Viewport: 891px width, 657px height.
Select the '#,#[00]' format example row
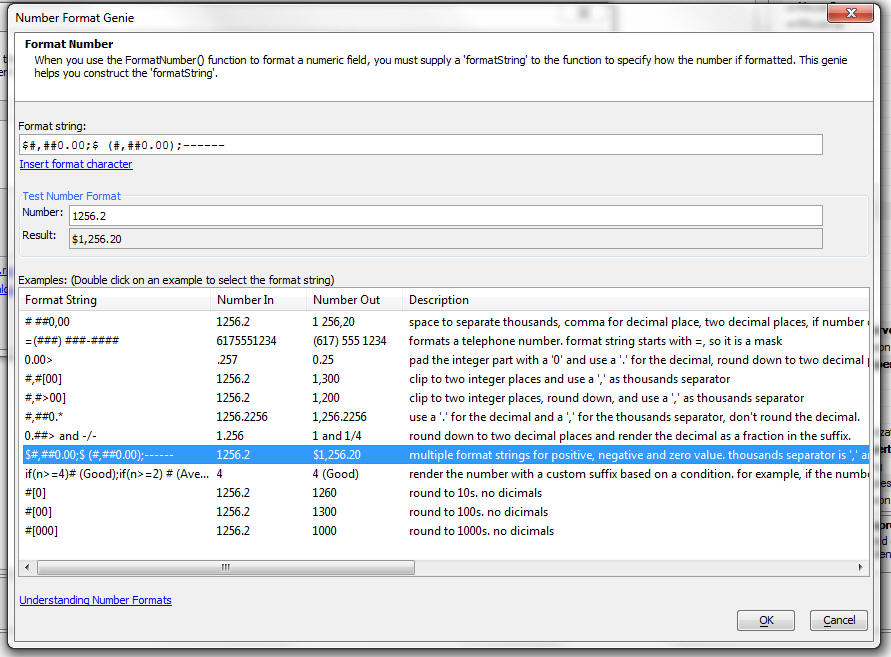[444, 379]
